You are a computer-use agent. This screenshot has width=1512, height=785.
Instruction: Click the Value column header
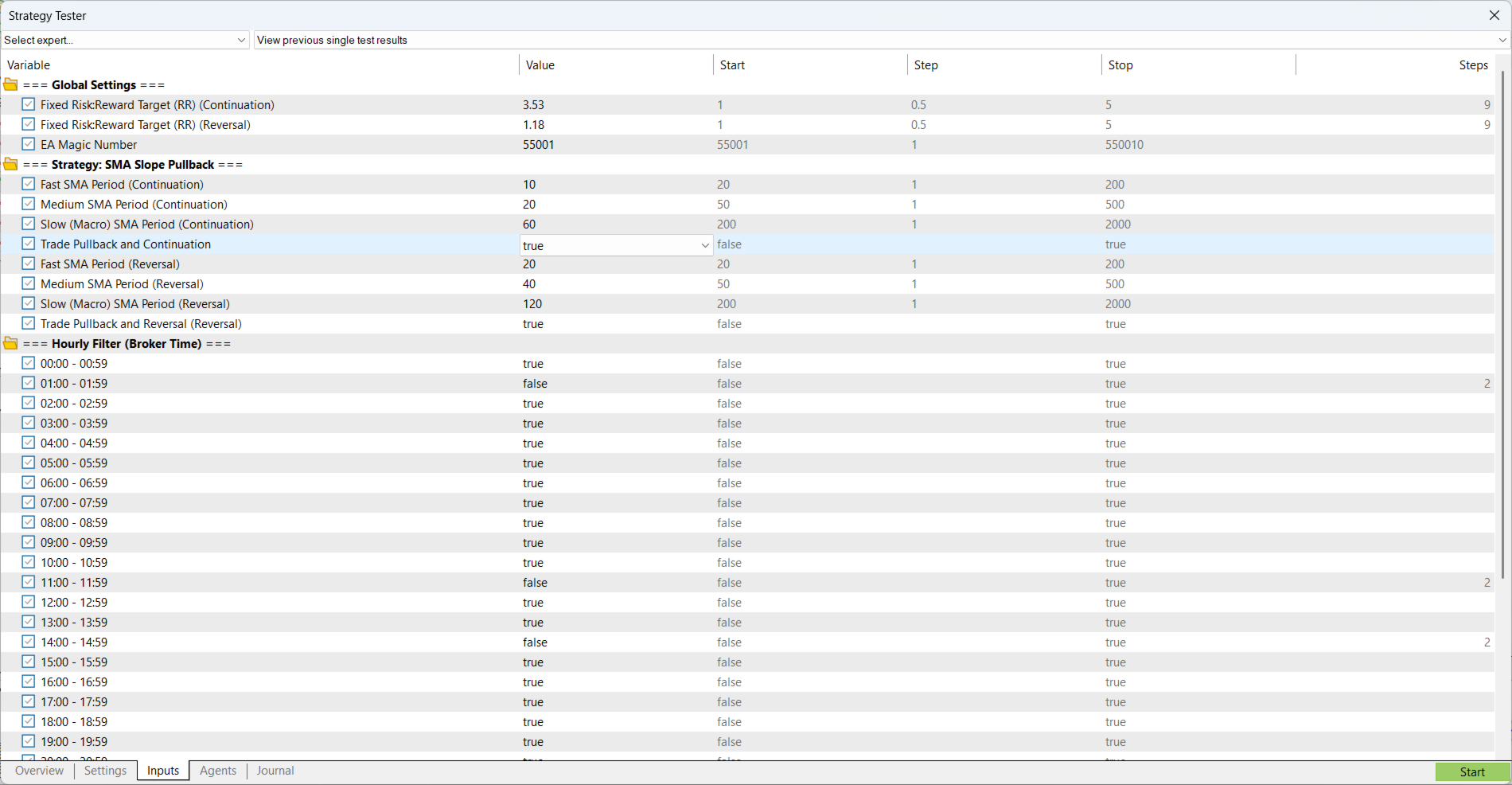[x=540, y=65]
